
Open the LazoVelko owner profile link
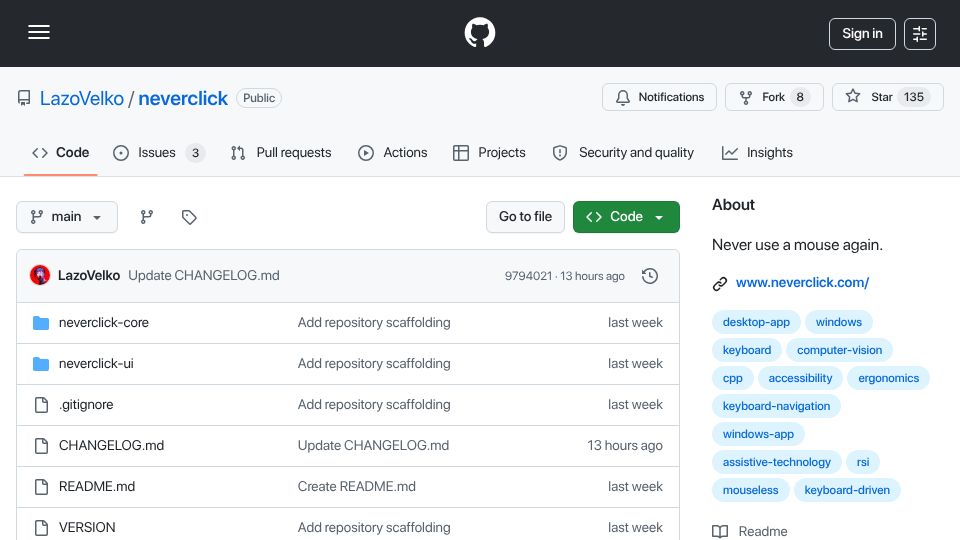[x=81, y=99]
